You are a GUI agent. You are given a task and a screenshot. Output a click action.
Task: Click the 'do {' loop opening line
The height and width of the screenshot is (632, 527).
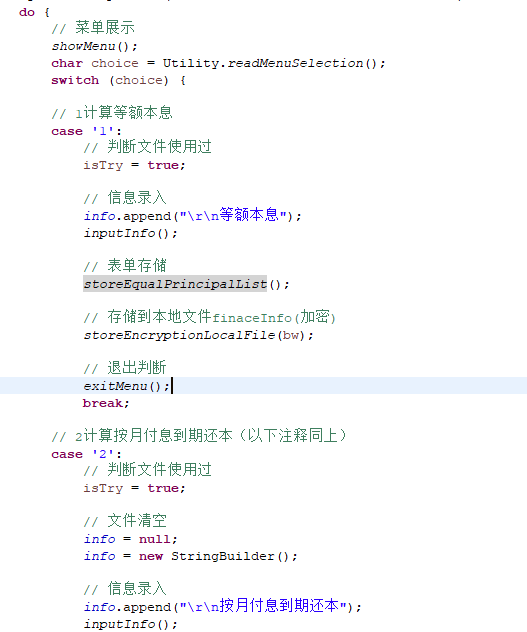pyautogui.click(x=34, y=12)
